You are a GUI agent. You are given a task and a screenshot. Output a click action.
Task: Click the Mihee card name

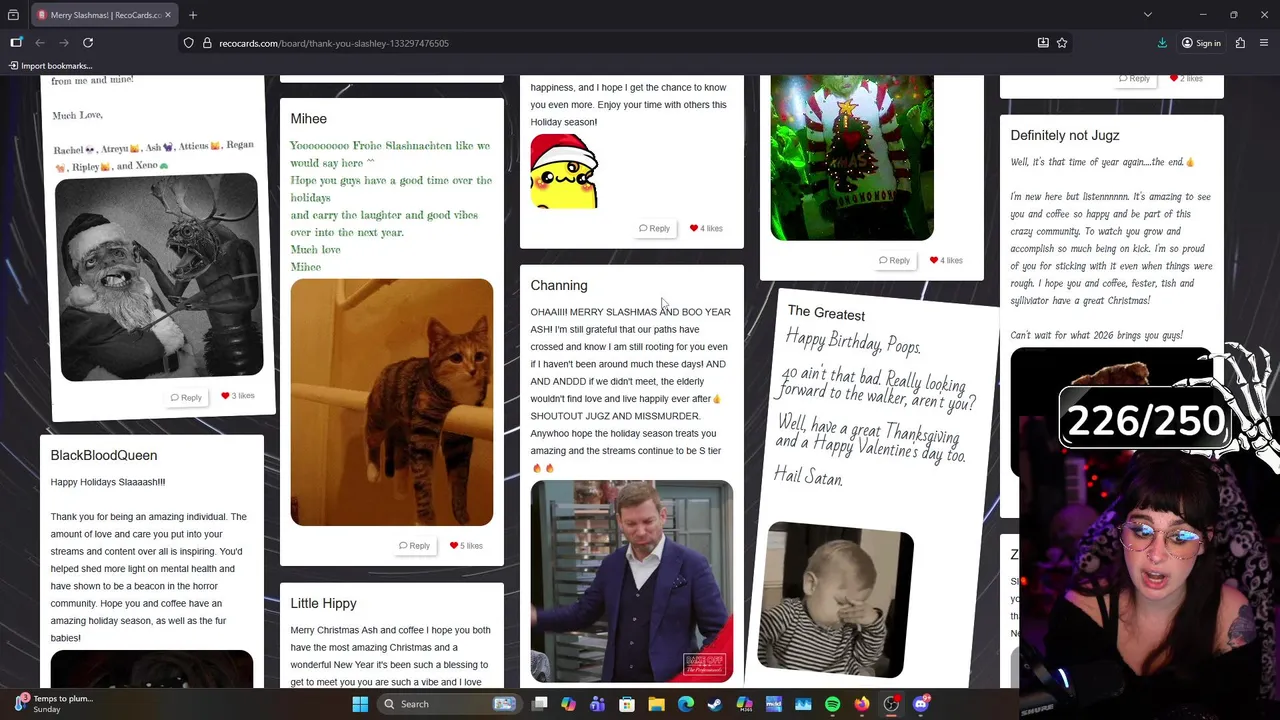point(309,119)
